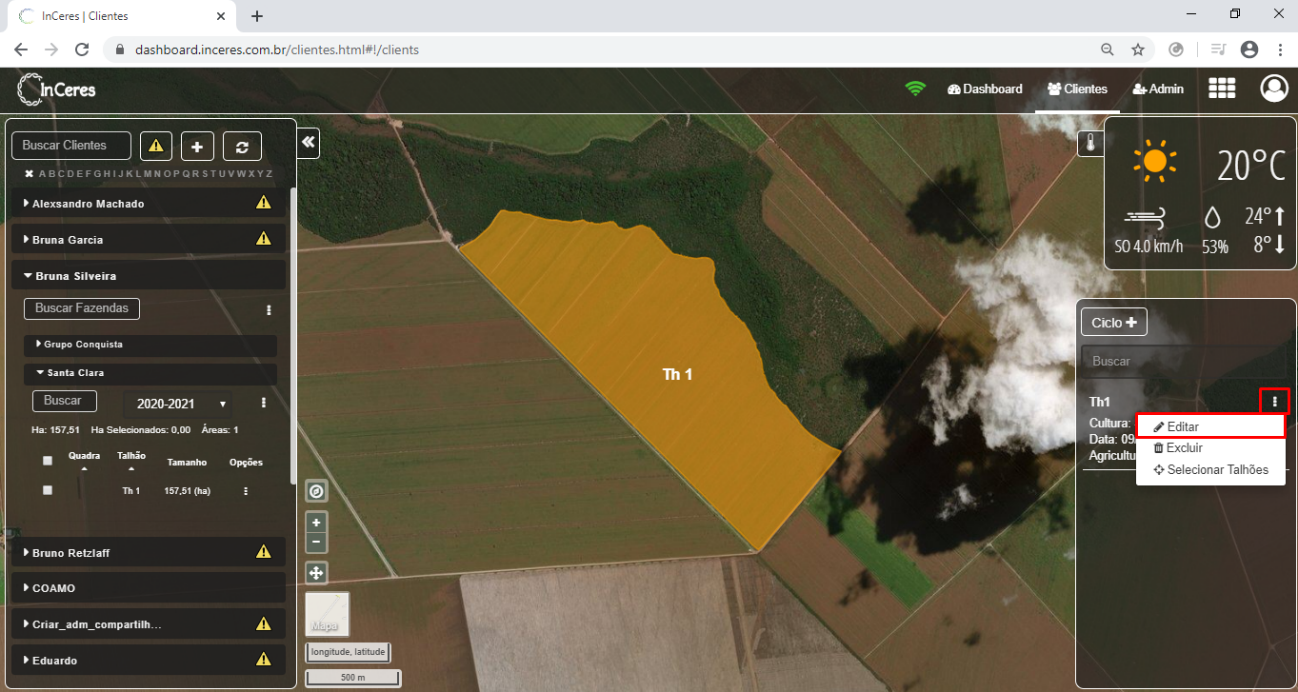Click the Buscar Fazendas button

pos(82,308)
